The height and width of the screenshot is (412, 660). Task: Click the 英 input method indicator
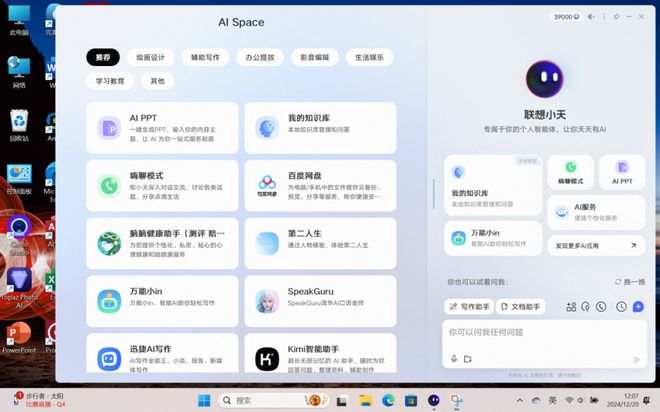pyautogui.click(x=552, y=400)
